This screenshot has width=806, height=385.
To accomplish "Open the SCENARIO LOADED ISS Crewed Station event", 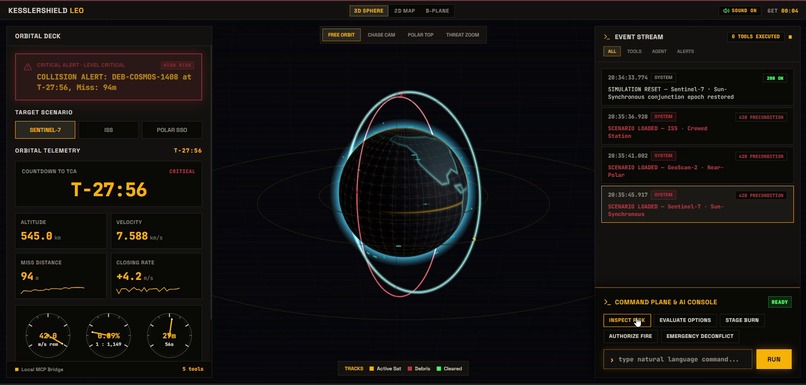I will click(x=697, y=126).
